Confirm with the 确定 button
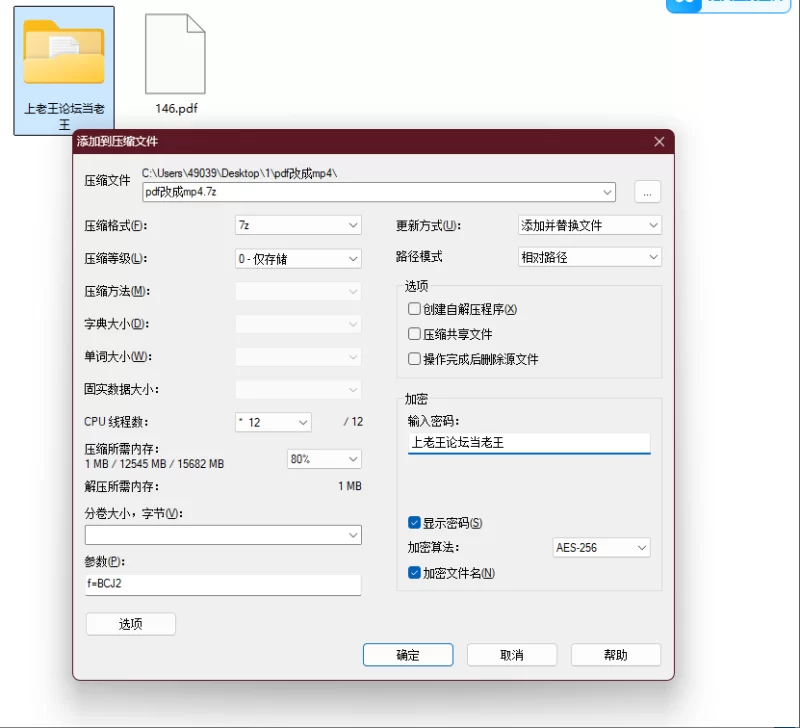 pos(408,655)
